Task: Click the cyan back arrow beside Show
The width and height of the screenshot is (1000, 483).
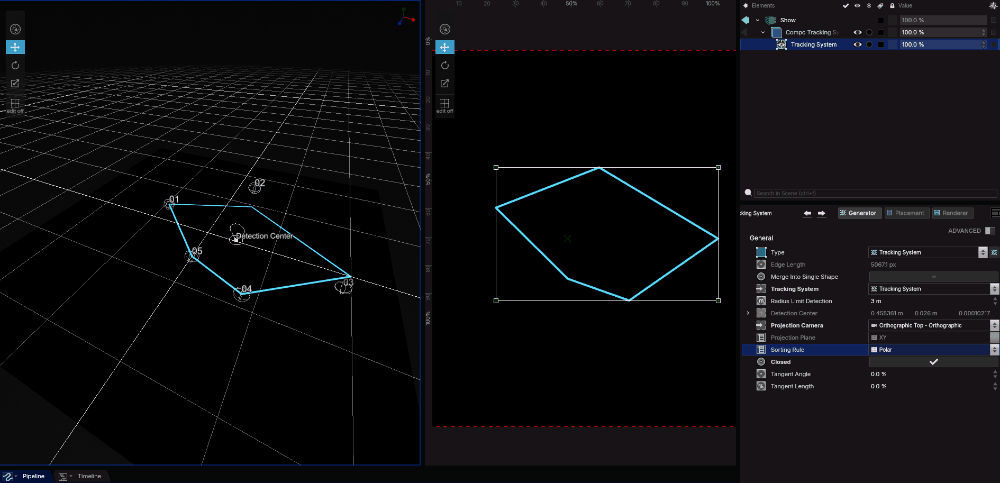Action: click(x=745, y=20)
